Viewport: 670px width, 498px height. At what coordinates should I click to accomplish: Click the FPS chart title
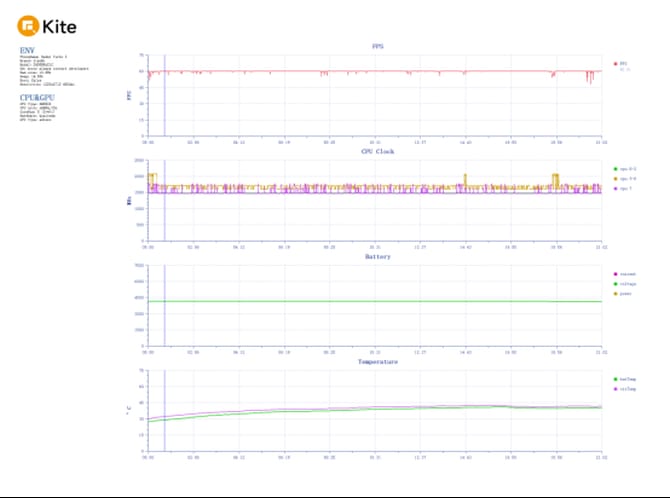point(378,46)
